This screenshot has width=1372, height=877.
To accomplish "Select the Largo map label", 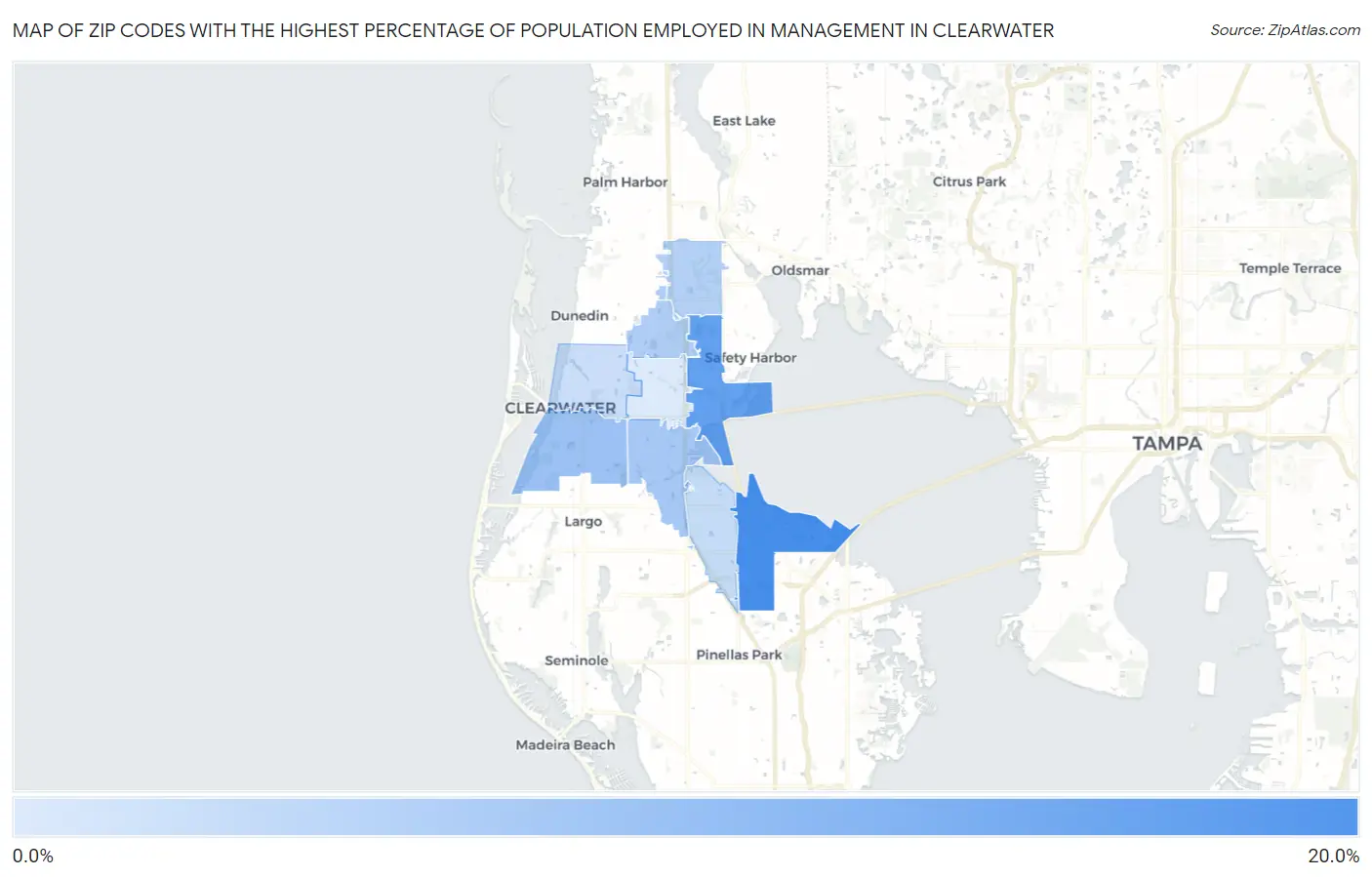I will click(584, 522).
